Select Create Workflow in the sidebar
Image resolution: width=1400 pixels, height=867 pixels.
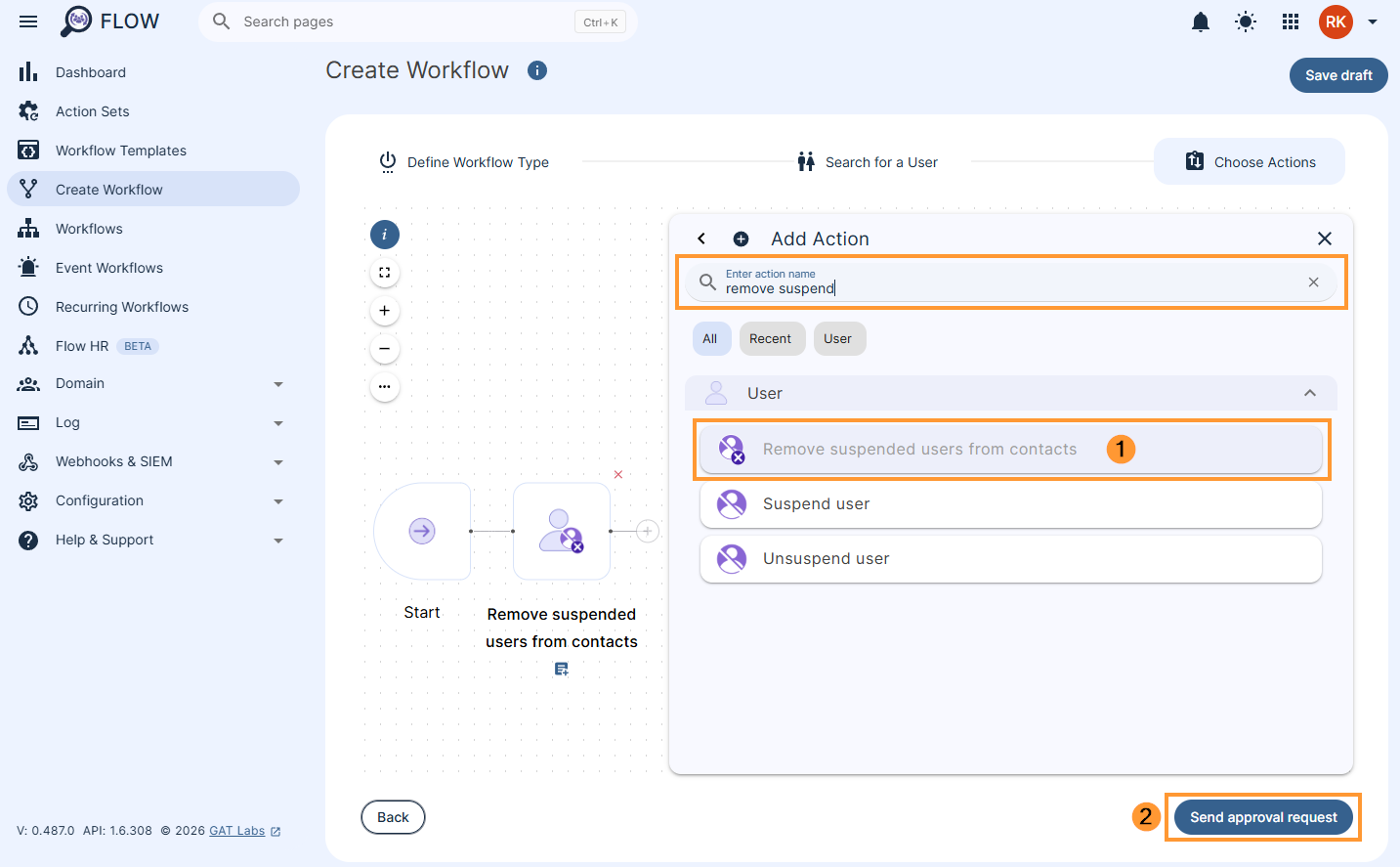pos(153,189)
